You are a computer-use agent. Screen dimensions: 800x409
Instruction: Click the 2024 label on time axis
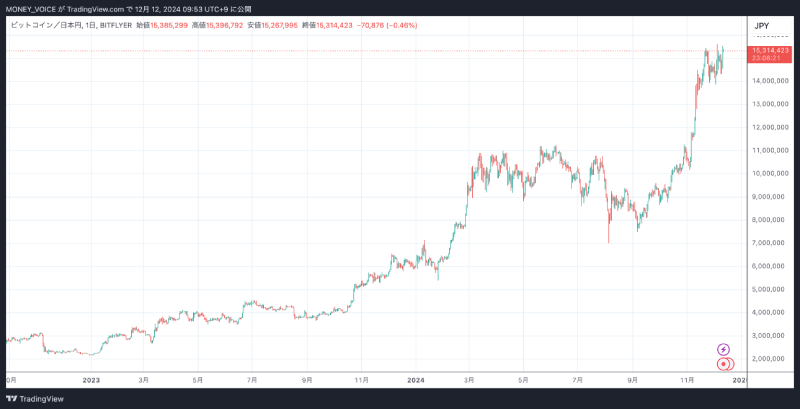click(417, 380)
